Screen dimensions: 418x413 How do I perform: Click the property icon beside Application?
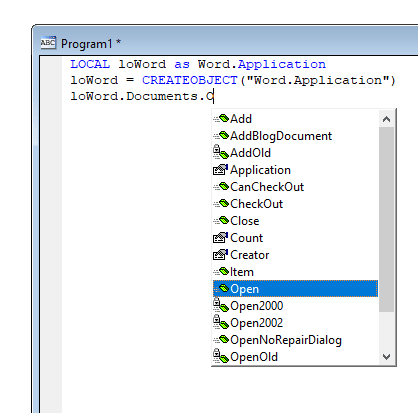point(221,170)
